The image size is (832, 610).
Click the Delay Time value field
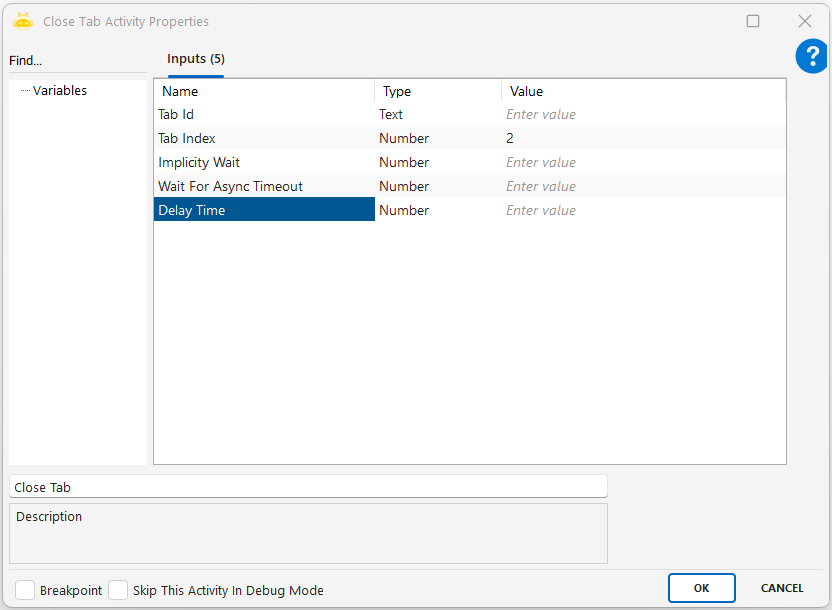[x=643, y=211]
